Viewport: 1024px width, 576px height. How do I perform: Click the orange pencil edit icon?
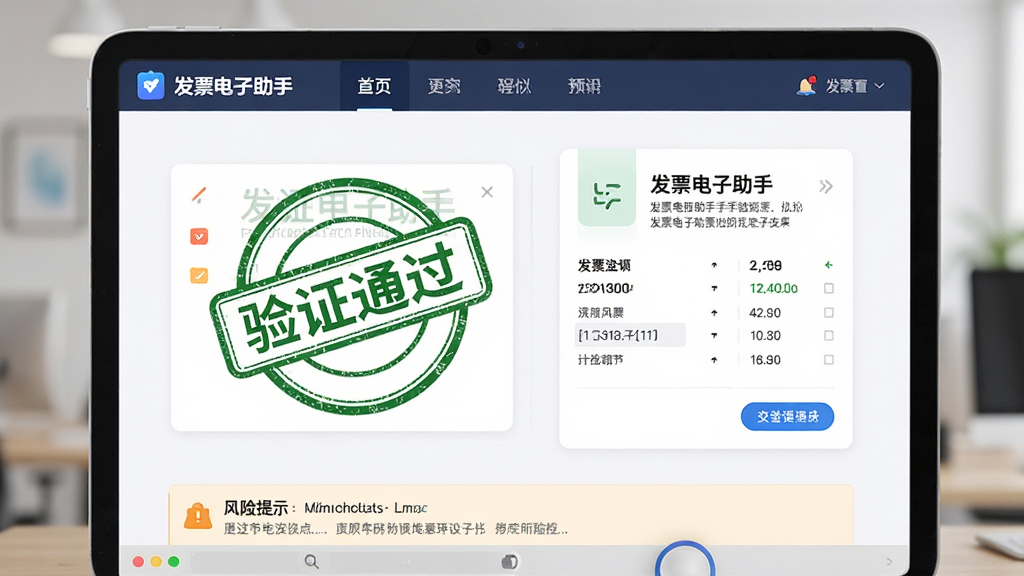coord(199,195)
